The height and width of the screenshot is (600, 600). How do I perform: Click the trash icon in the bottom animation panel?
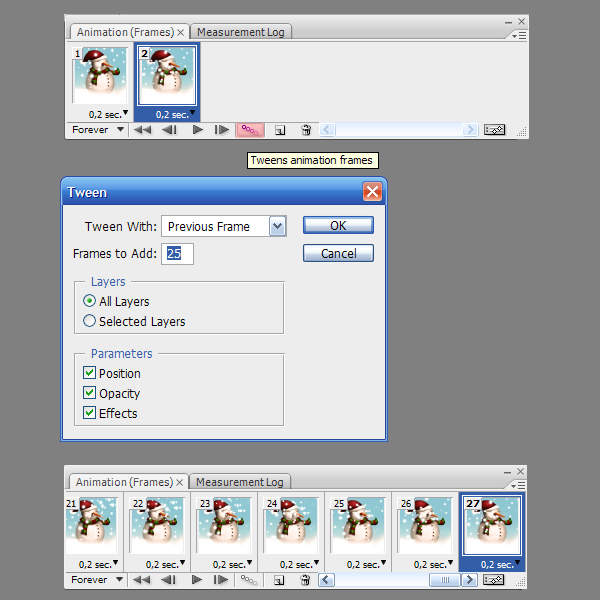pos(306,580)
